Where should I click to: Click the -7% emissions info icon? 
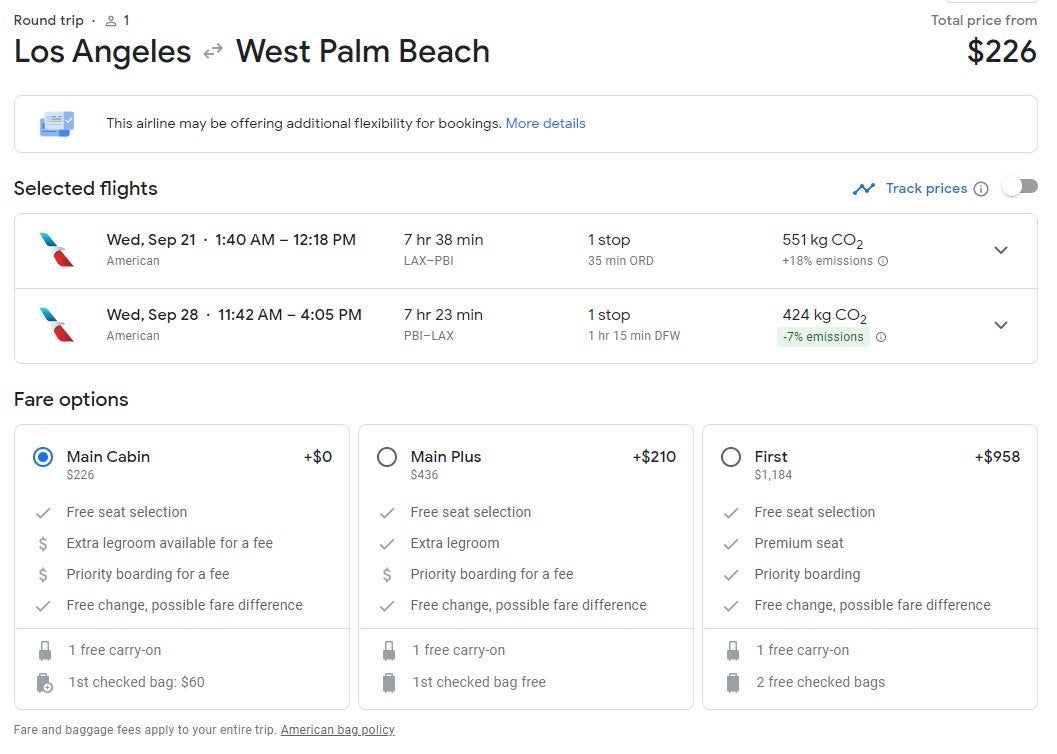(x=881, y=337)
